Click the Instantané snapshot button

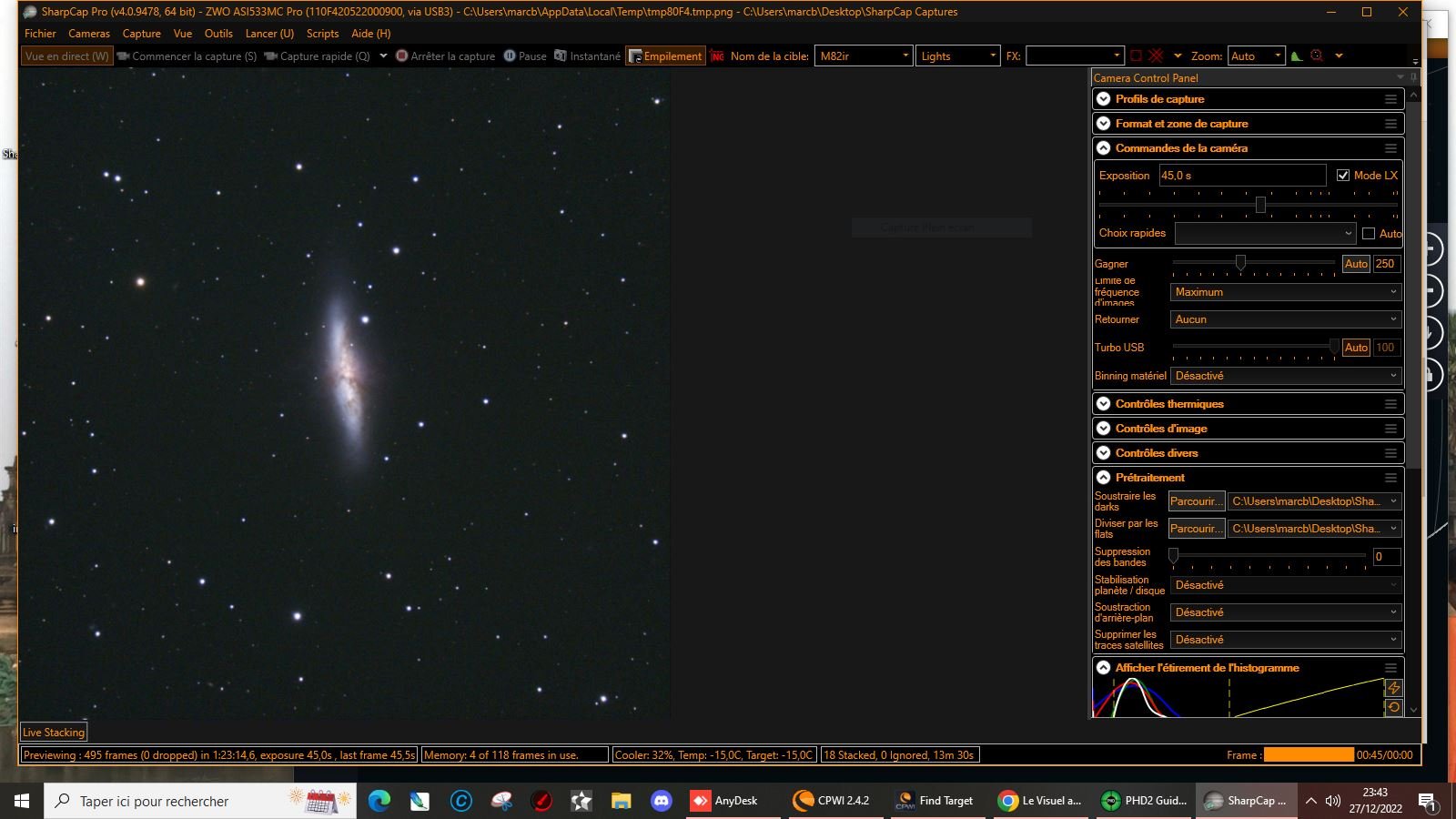[x=587, y=56]
